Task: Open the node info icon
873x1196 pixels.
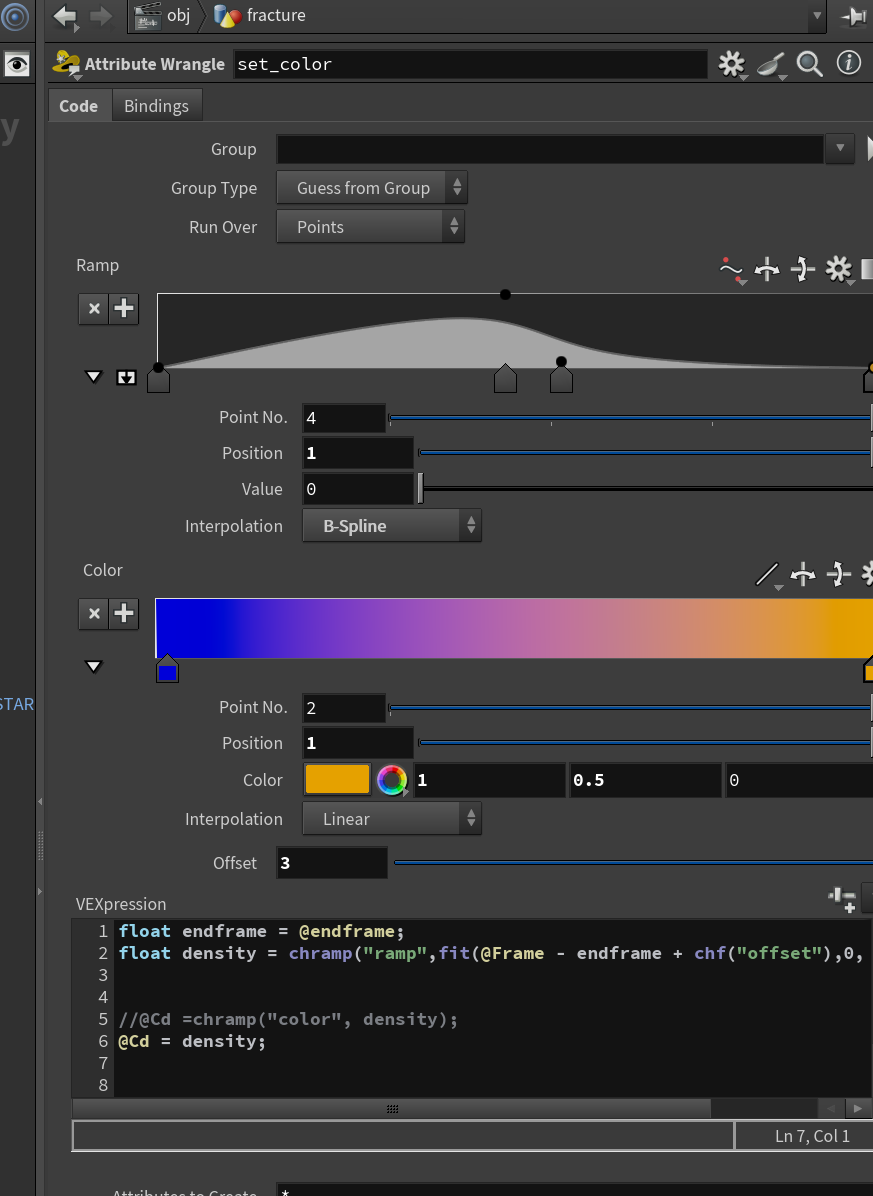Action: pos(849,63)
